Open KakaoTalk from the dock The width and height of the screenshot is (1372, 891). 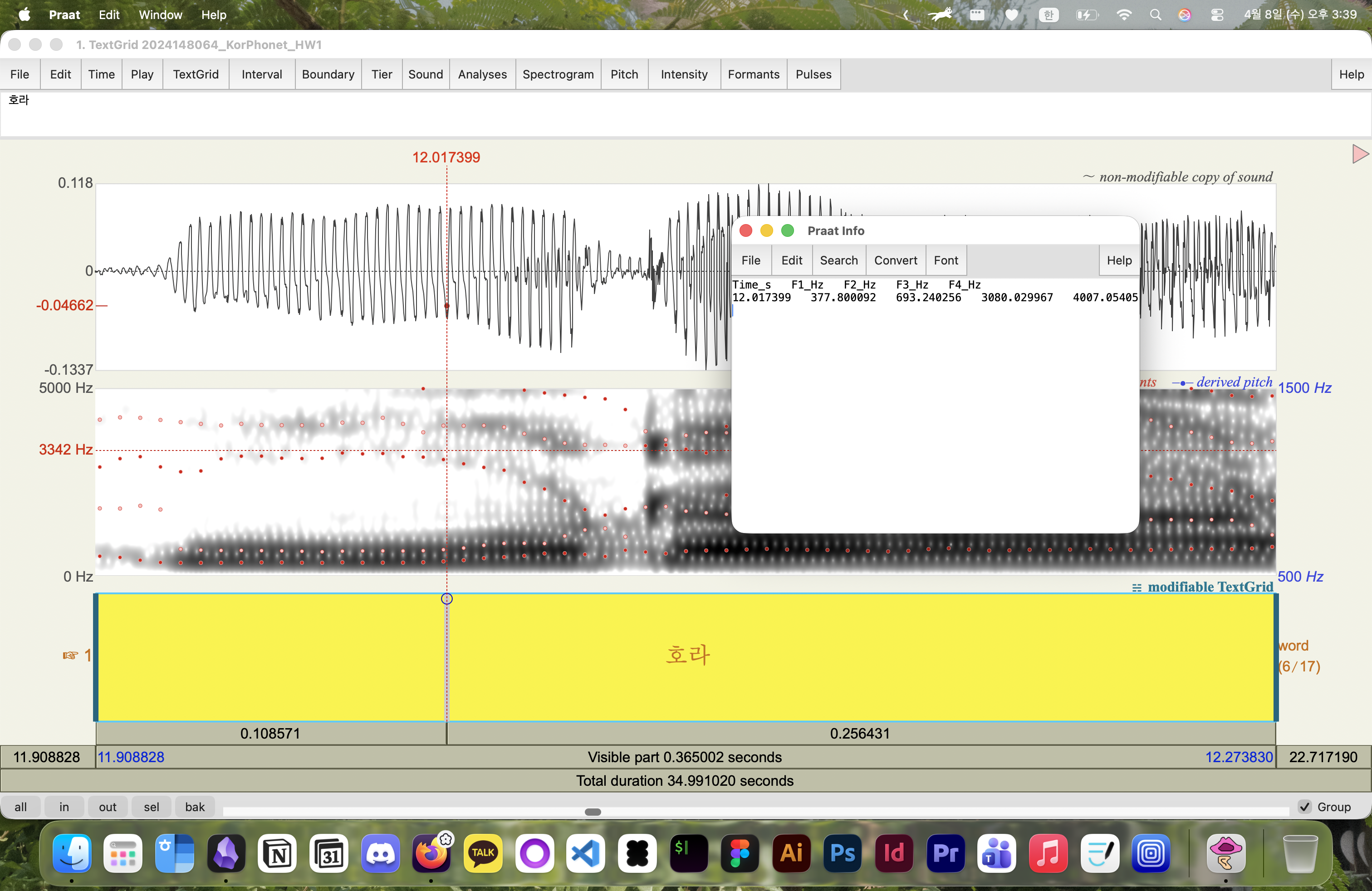(483, 853)
